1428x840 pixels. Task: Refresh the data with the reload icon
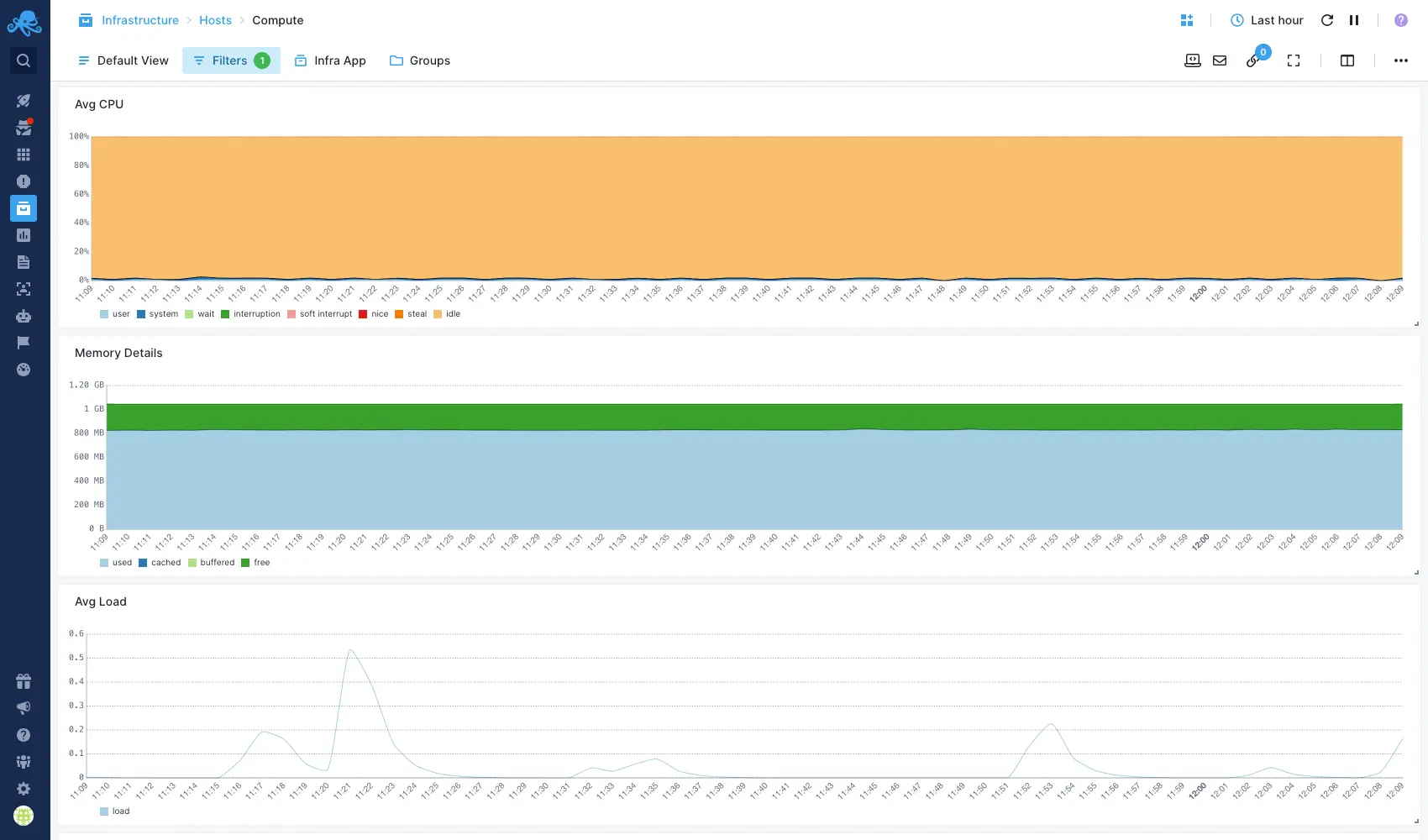(1327, 20)
